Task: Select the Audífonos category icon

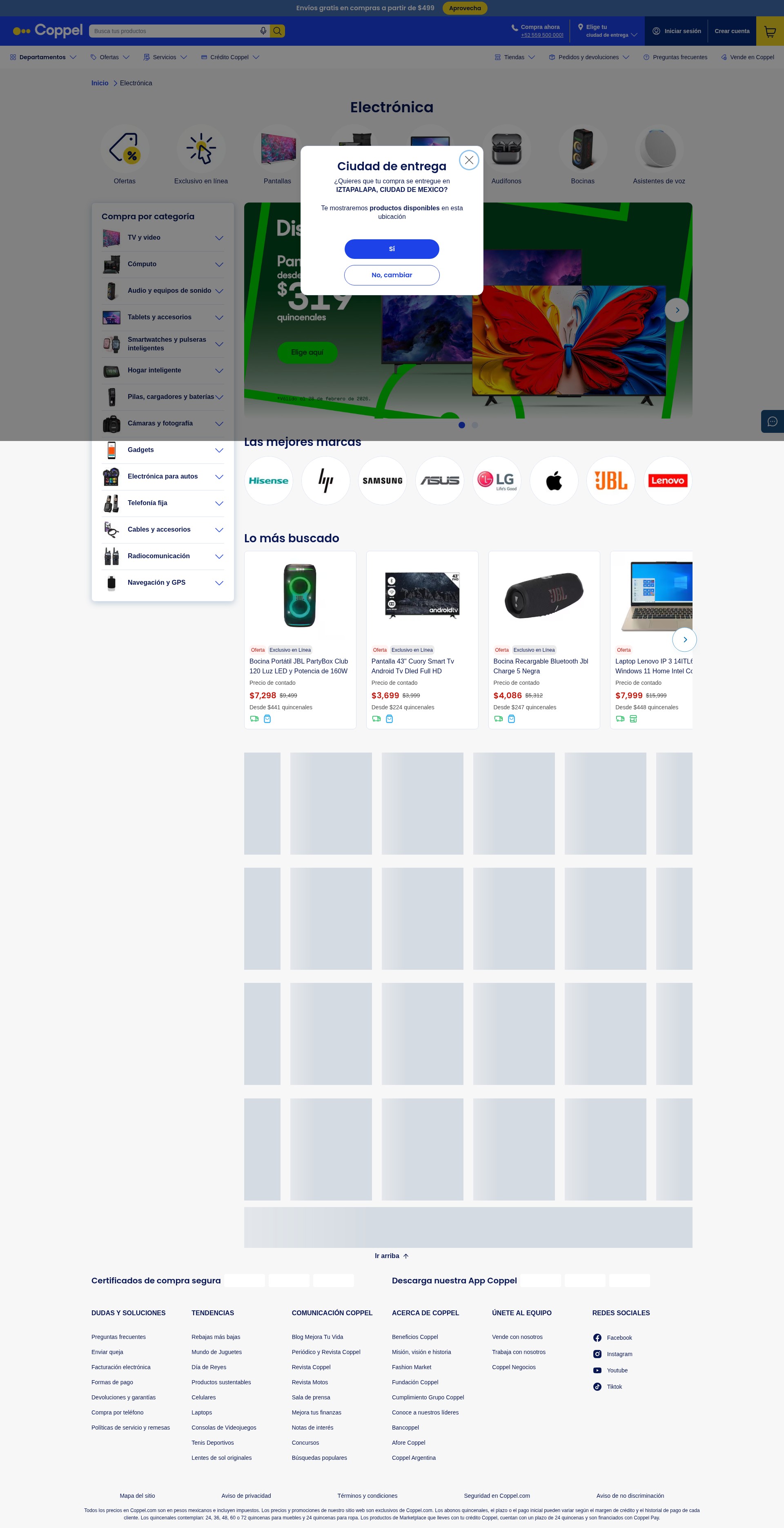Action: coord(506,148)
